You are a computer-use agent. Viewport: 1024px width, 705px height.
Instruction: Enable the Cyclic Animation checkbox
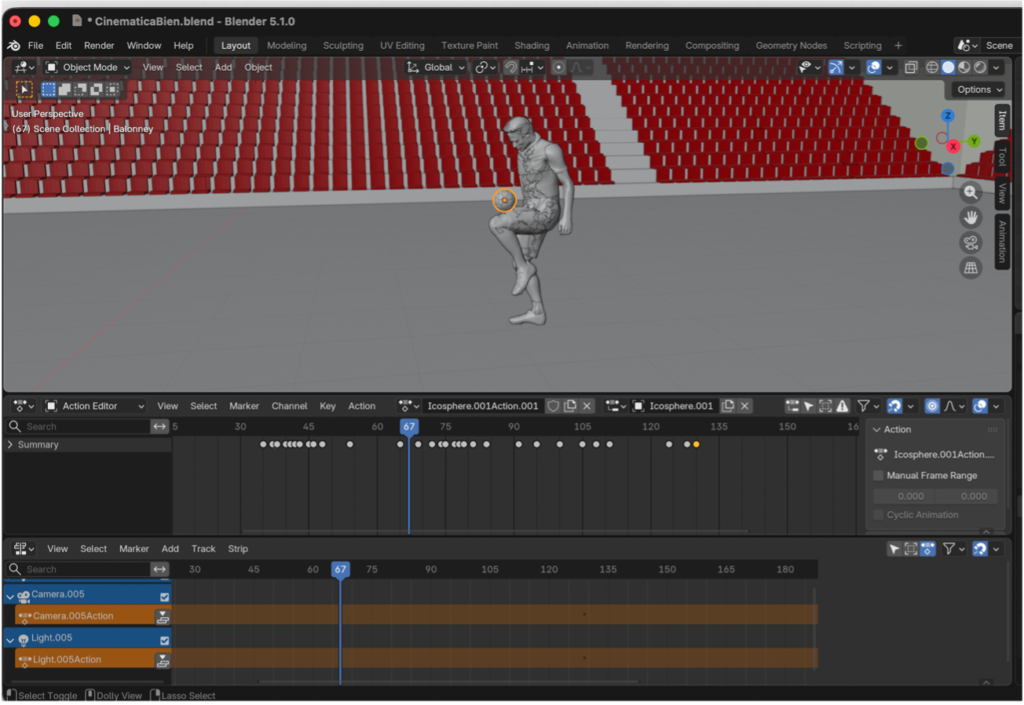click(878, 514)
